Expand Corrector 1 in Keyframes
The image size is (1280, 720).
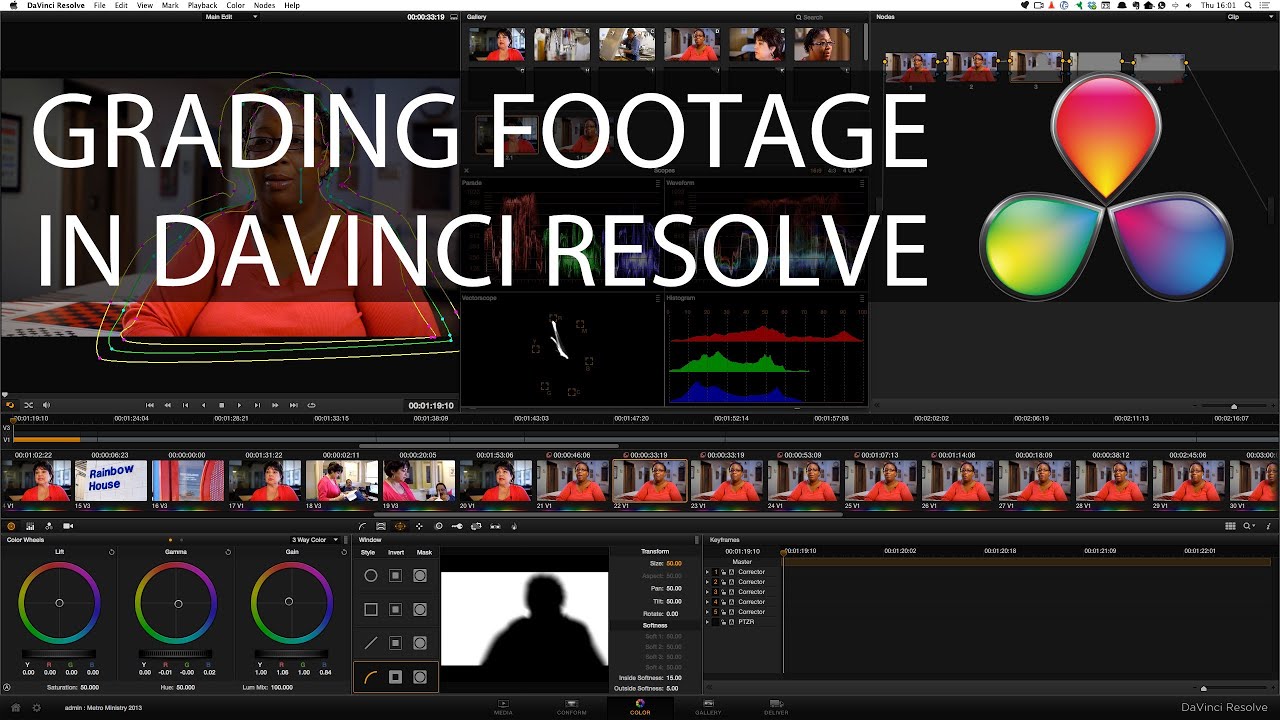point(707,572)
